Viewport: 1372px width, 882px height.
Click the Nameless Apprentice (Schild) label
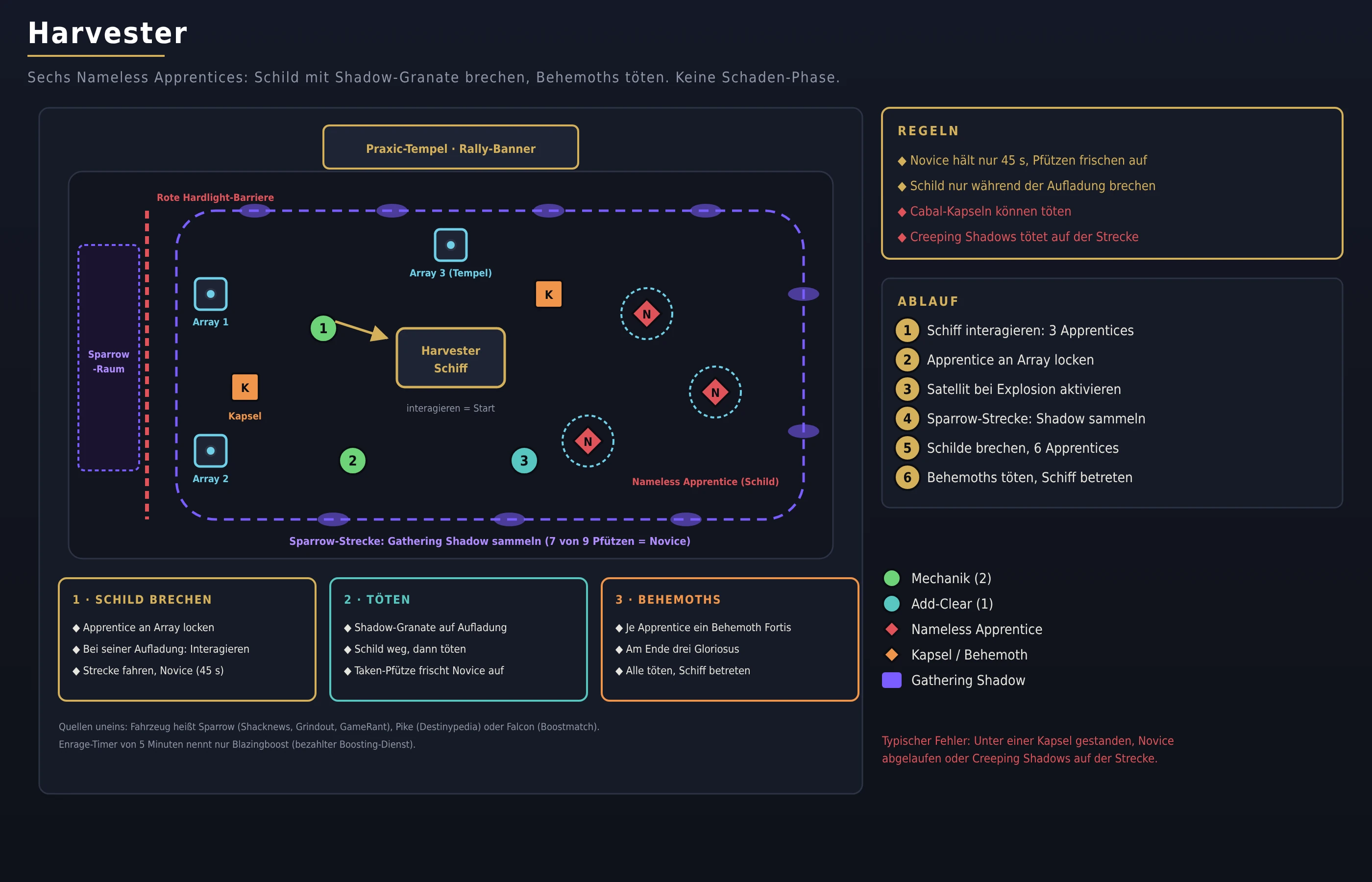tap(706, 482)
